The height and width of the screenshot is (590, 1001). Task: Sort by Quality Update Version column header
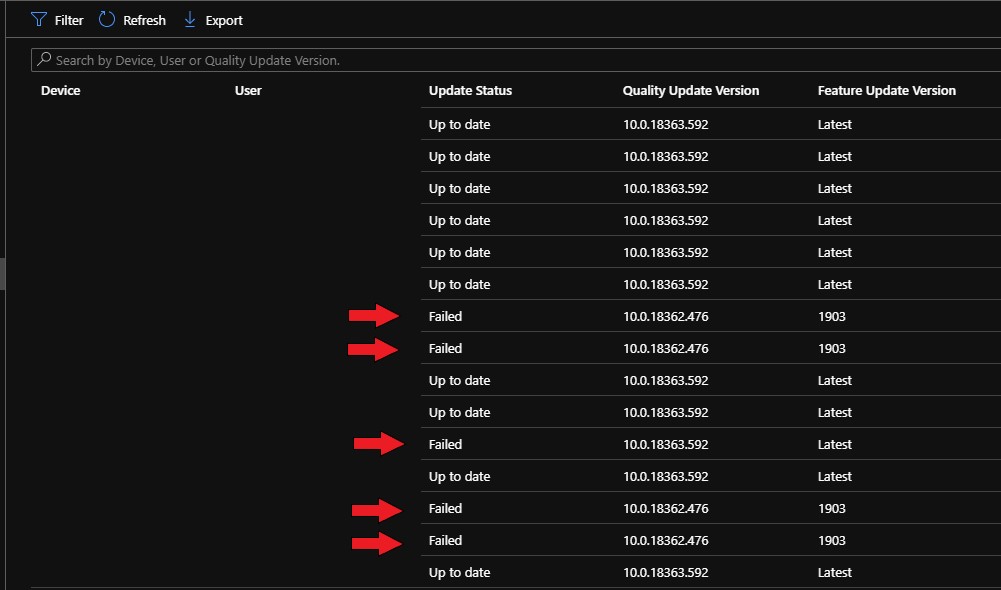(x=691, y=91)
